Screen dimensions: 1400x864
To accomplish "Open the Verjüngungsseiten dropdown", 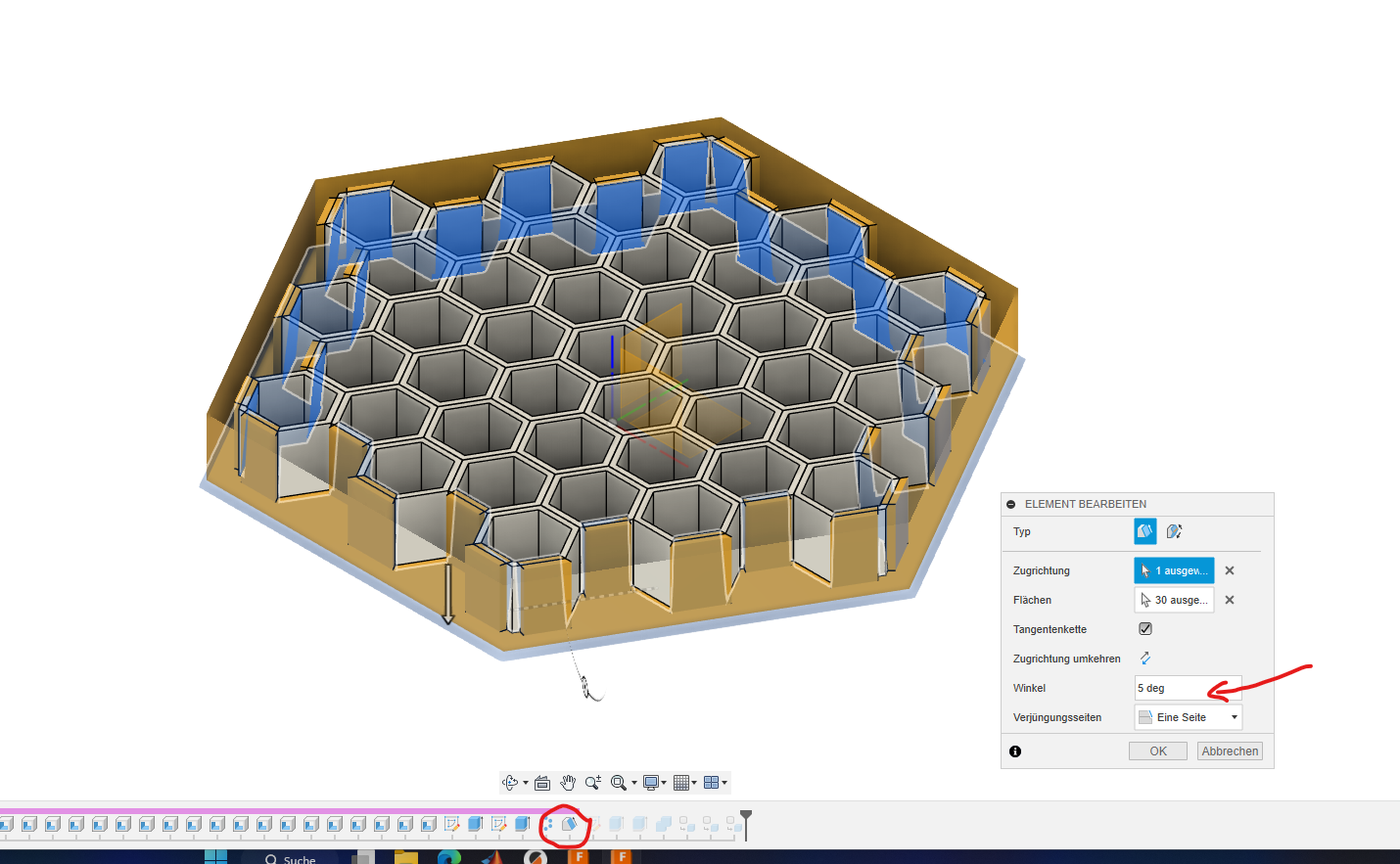I will (x=1189, y=717).
